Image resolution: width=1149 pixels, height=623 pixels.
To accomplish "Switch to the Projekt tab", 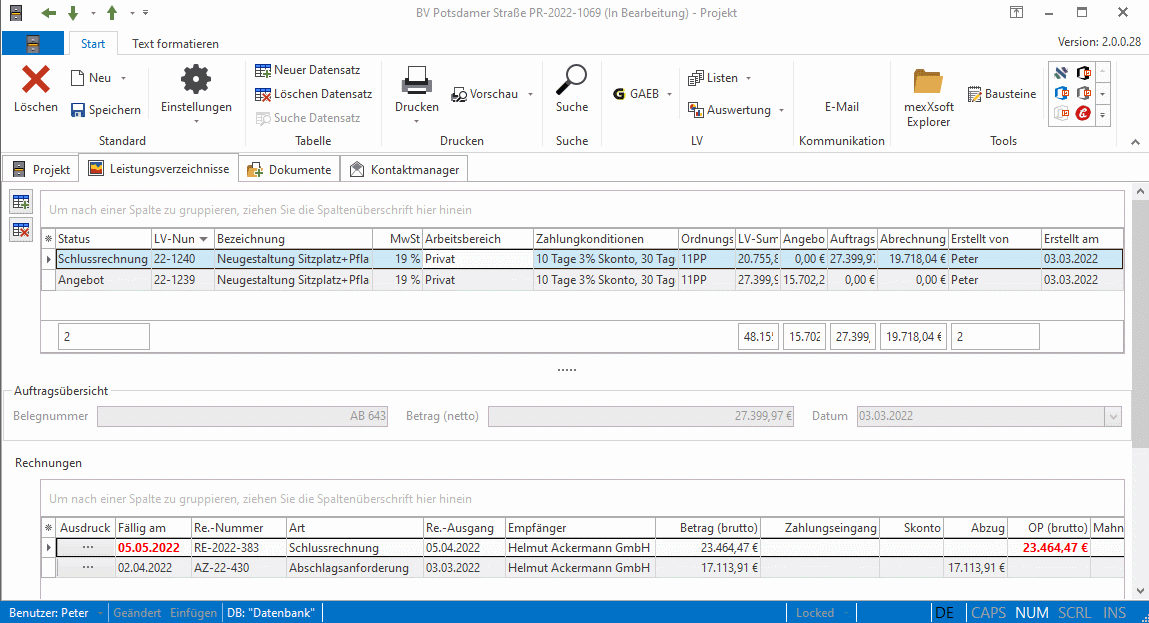I will (42, 169).
